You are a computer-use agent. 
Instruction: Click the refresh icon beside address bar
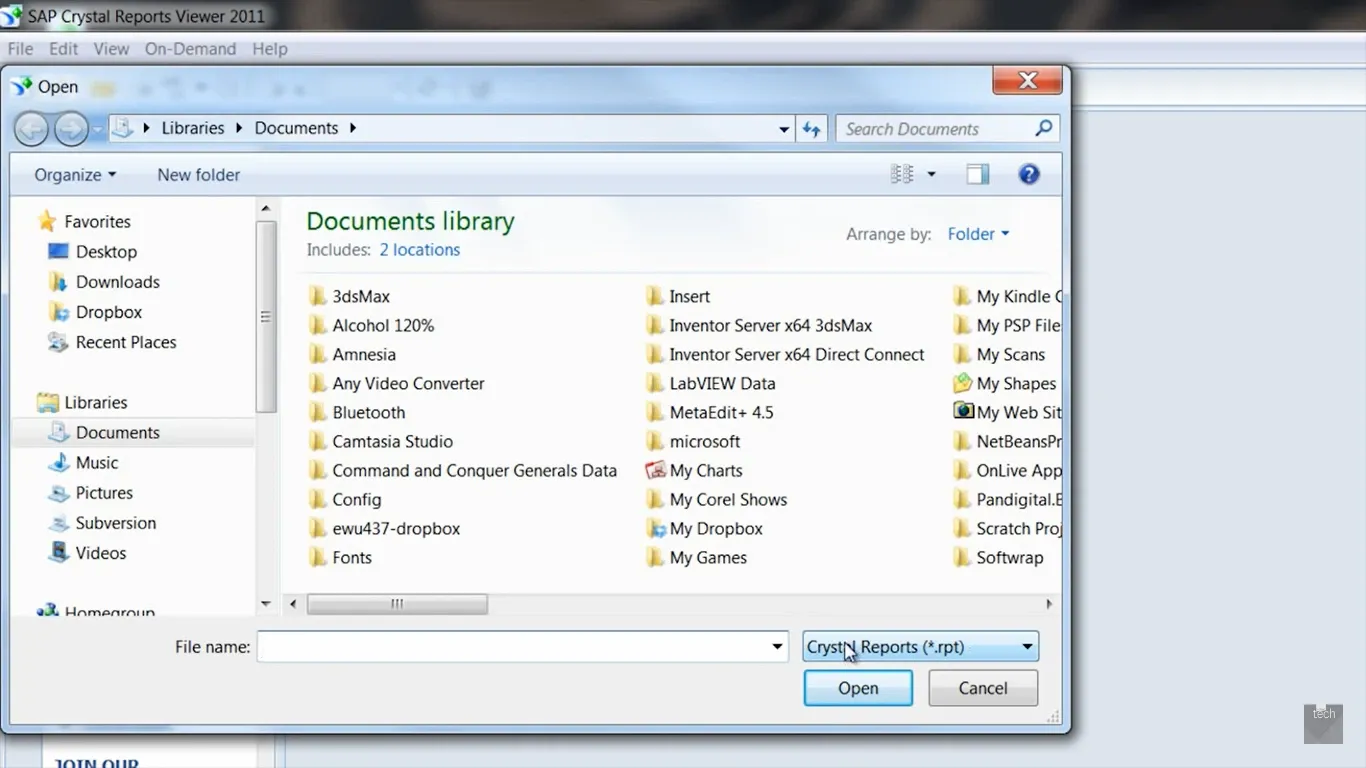point(812,129)
